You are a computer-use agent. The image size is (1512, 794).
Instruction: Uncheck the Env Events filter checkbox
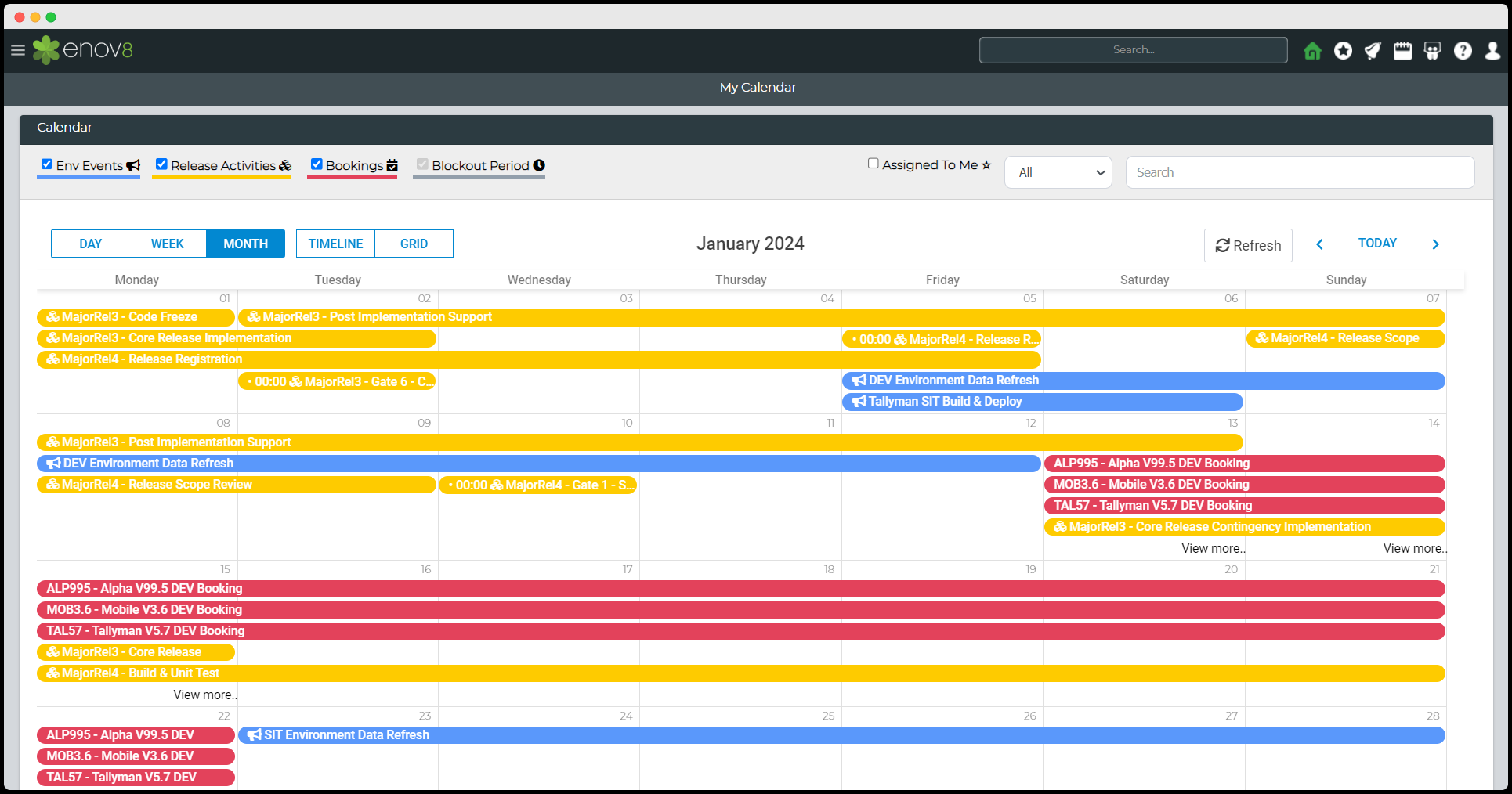[x=47, y=164]
